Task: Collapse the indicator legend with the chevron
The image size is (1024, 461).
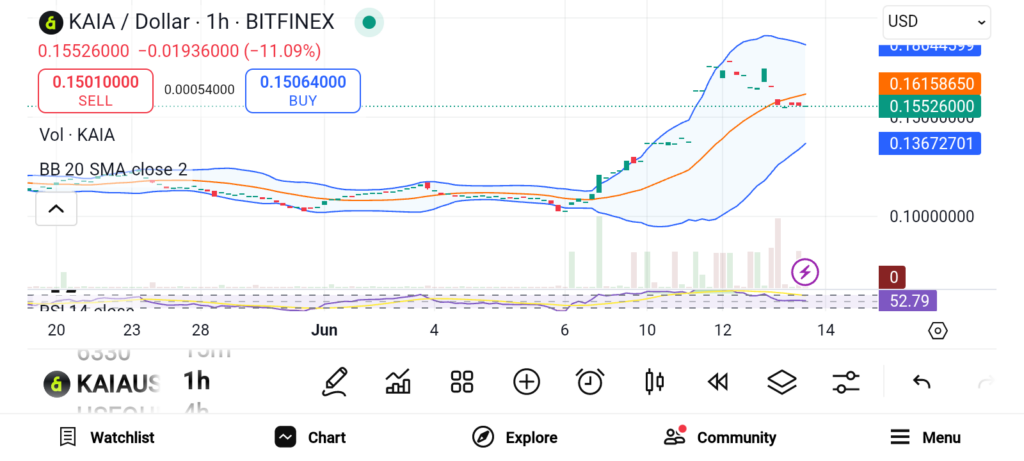Action: click(x=56, y=209)
